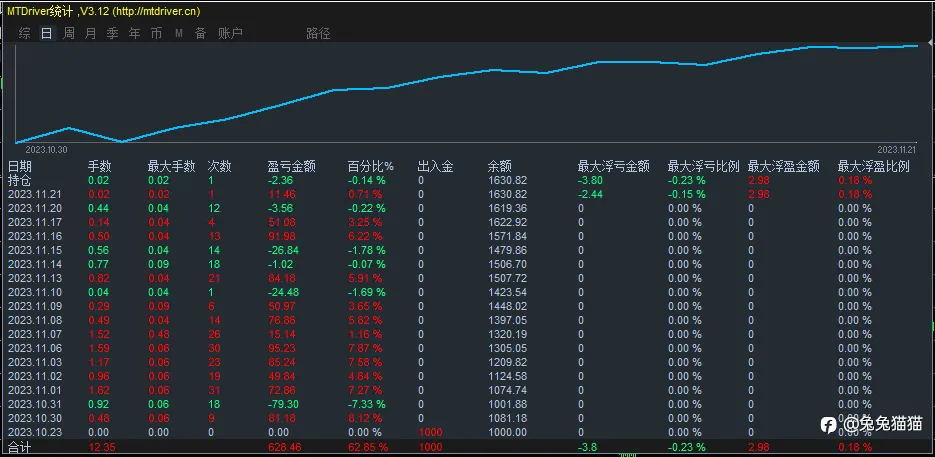Sort by the 日期 column header

pos(20,167)
